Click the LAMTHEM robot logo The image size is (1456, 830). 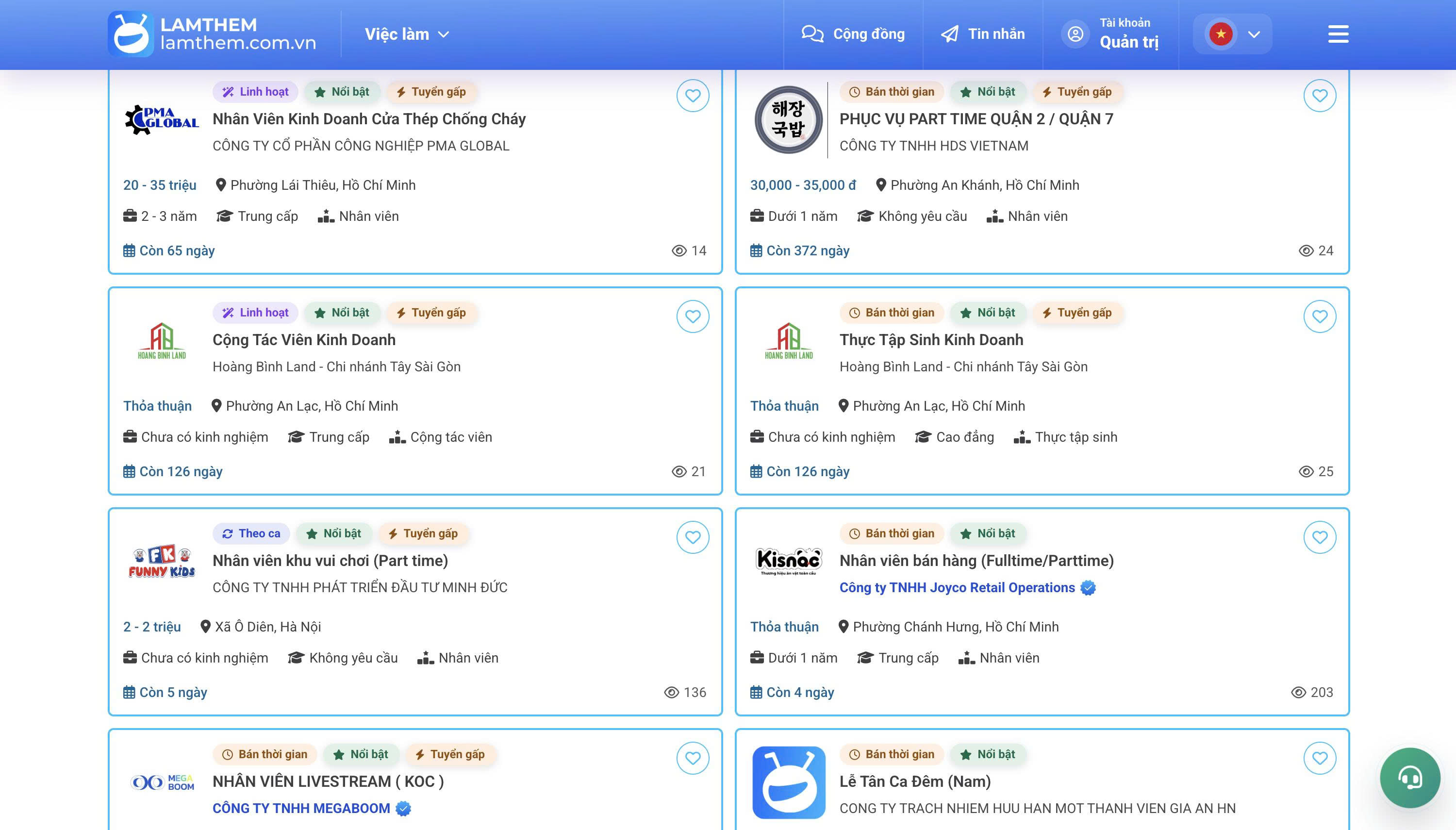pos(131,33)
